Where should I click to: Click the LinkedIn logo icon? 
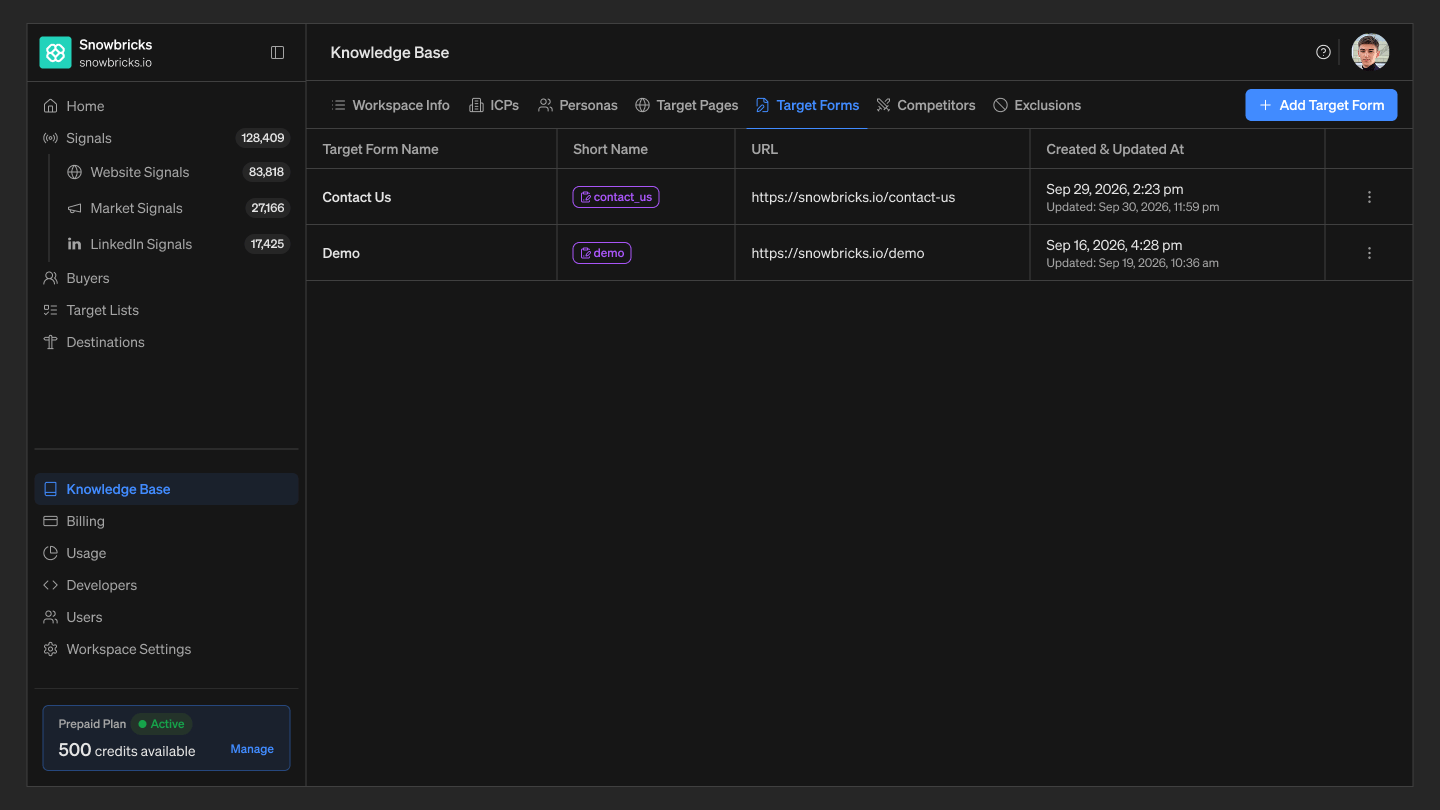[74, 244]
